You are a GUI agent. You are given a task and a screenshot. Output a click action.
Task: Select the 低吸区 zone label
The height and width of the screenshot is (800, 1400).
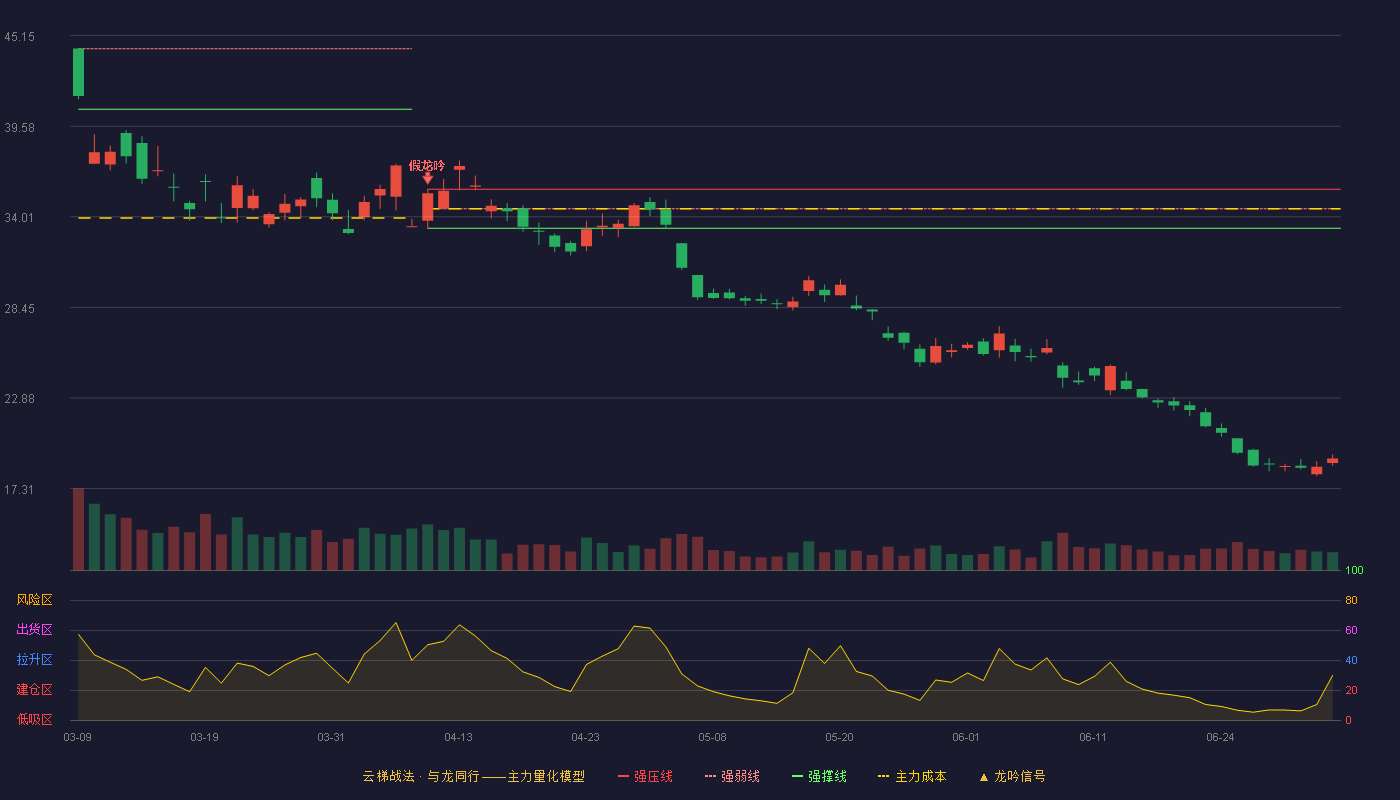[x=34, y=719]
